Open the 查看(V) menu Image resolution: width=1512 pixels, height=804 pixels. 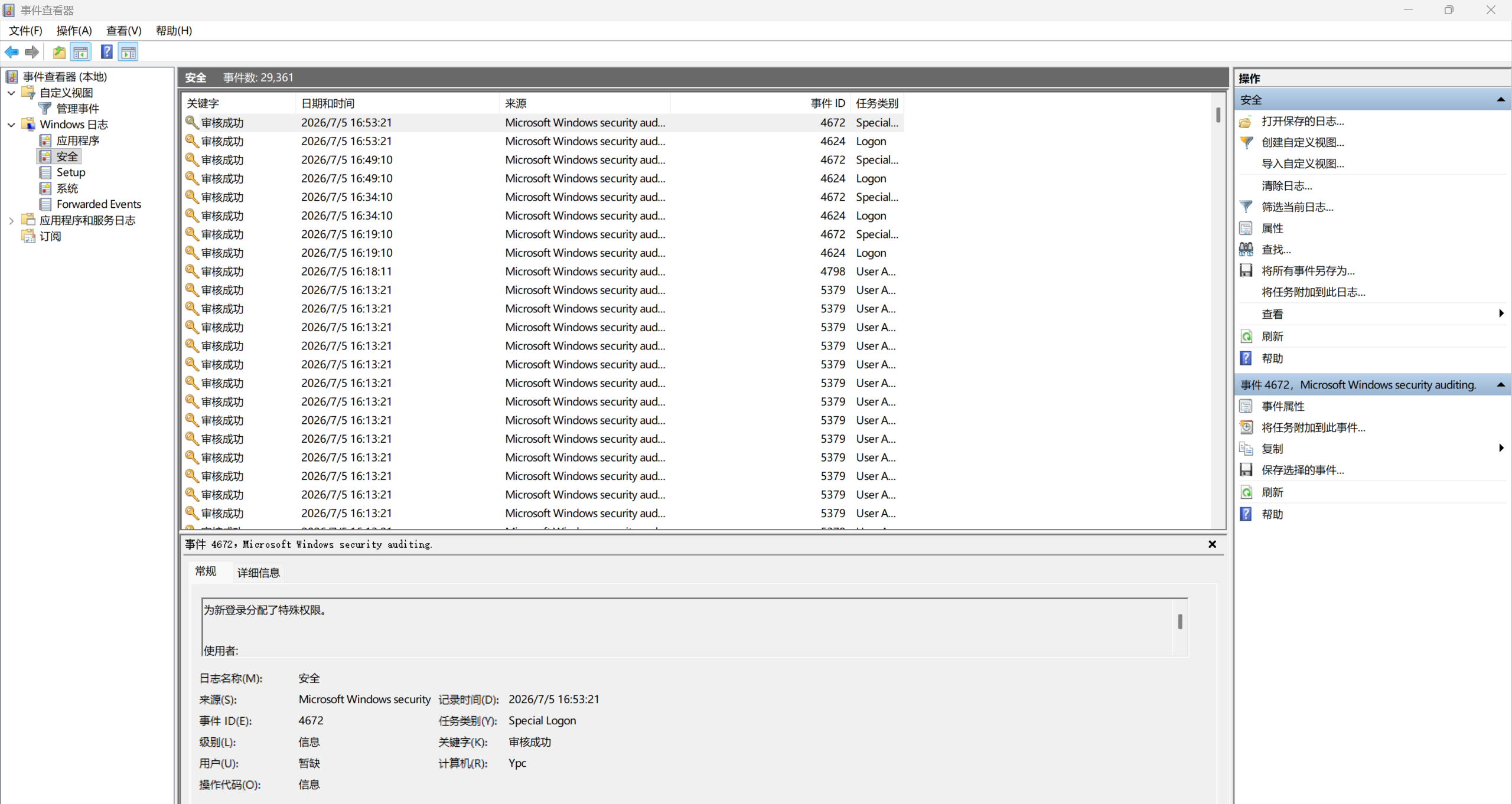(x=123, y=31)
